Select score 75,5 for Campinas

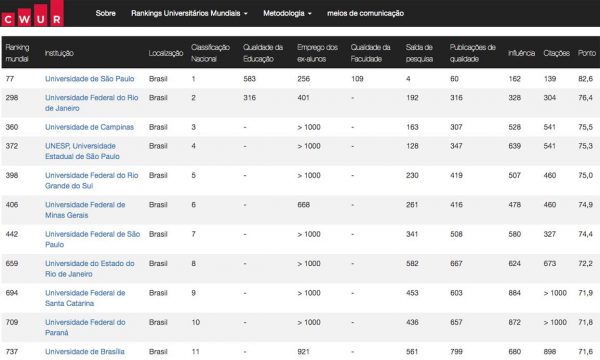point(585,127)
